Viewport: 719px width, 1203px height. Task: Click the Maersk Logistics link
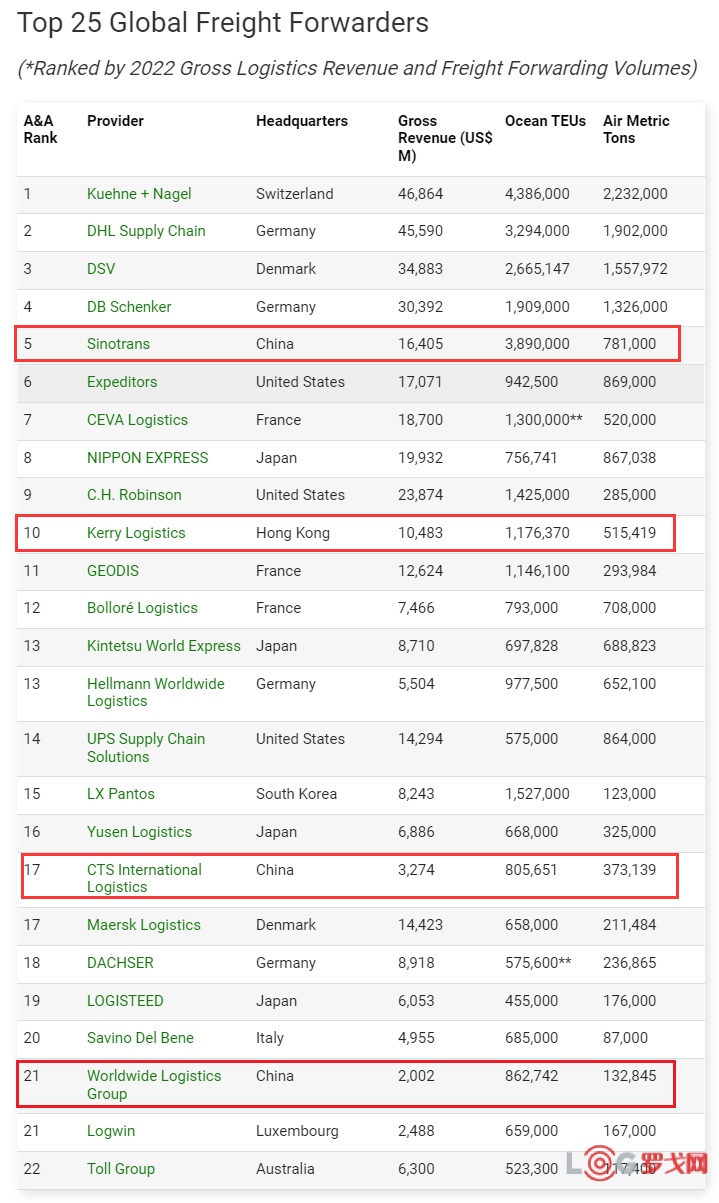point(144,925)
